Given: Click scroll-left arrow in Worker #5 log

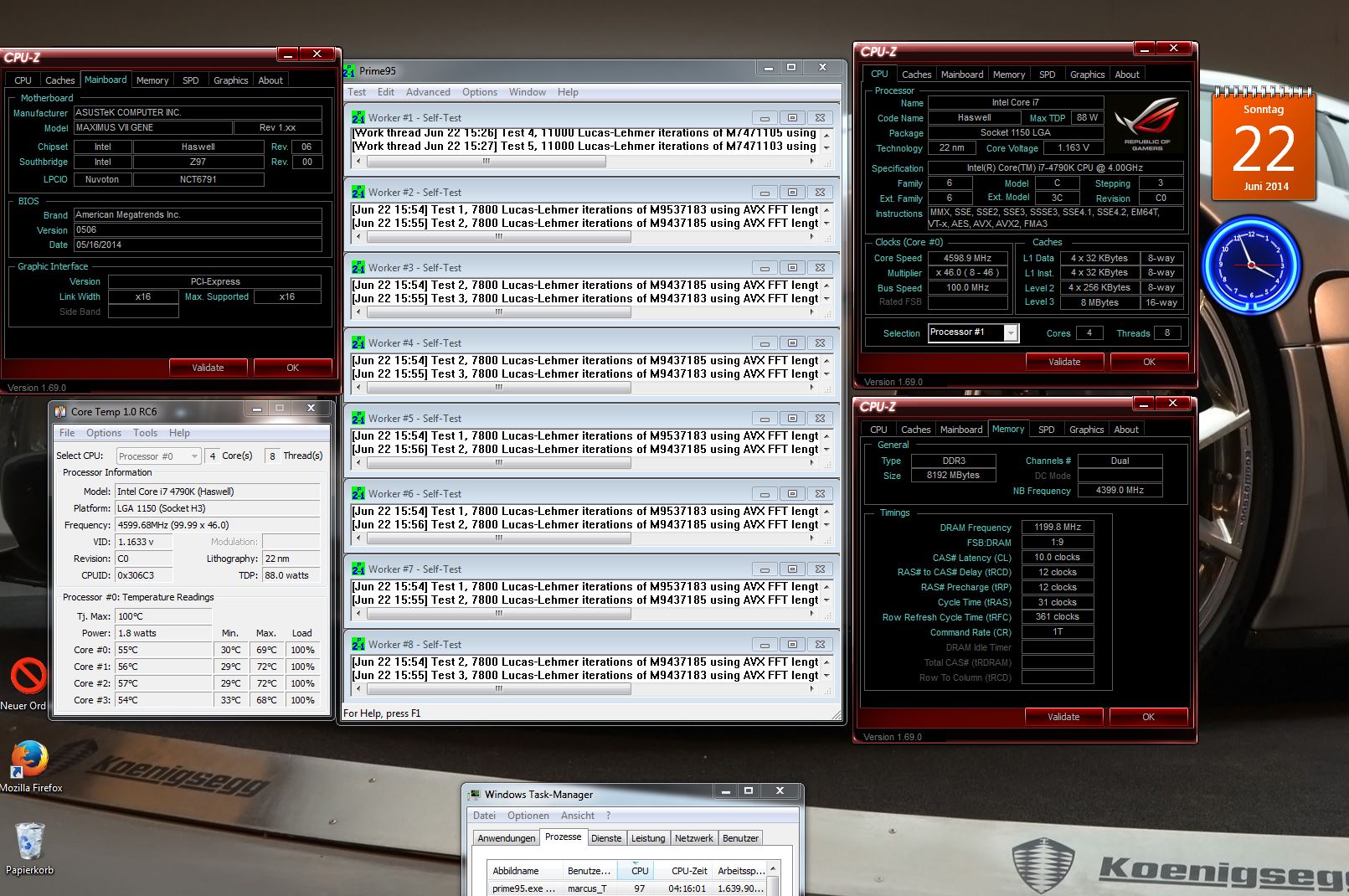Looking at the screenshot, I should click(358, 463).
